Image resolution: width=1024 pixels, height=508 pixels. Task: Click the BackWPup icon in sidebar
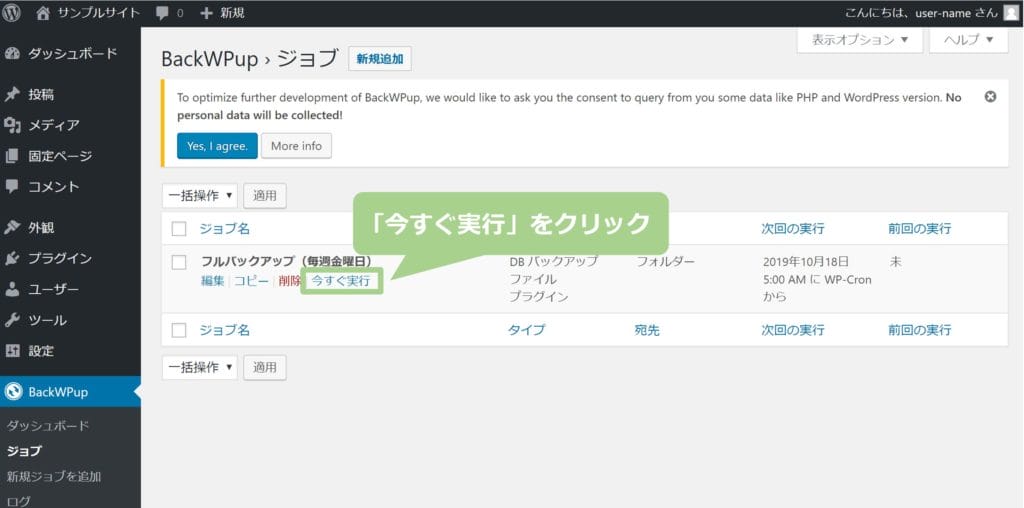pos(13,391)
